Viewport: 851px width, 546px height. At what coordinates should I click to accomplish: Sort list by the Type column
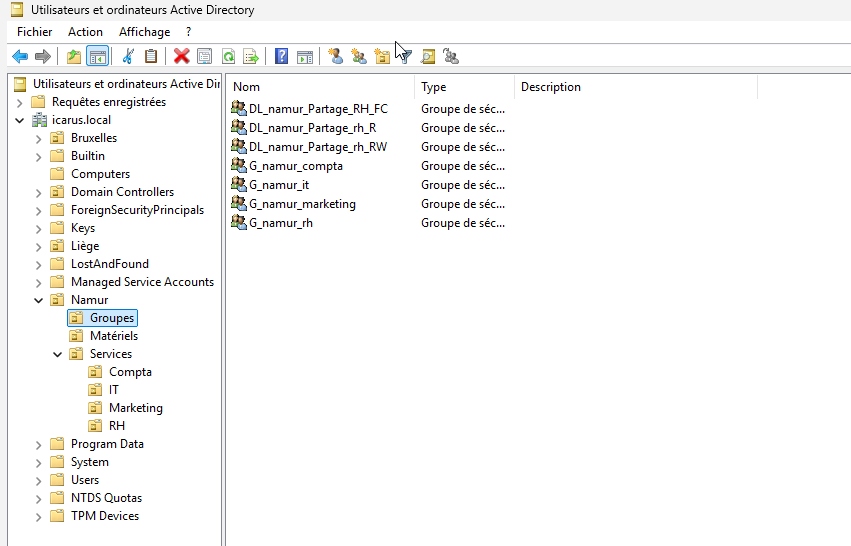click(465, 87)
